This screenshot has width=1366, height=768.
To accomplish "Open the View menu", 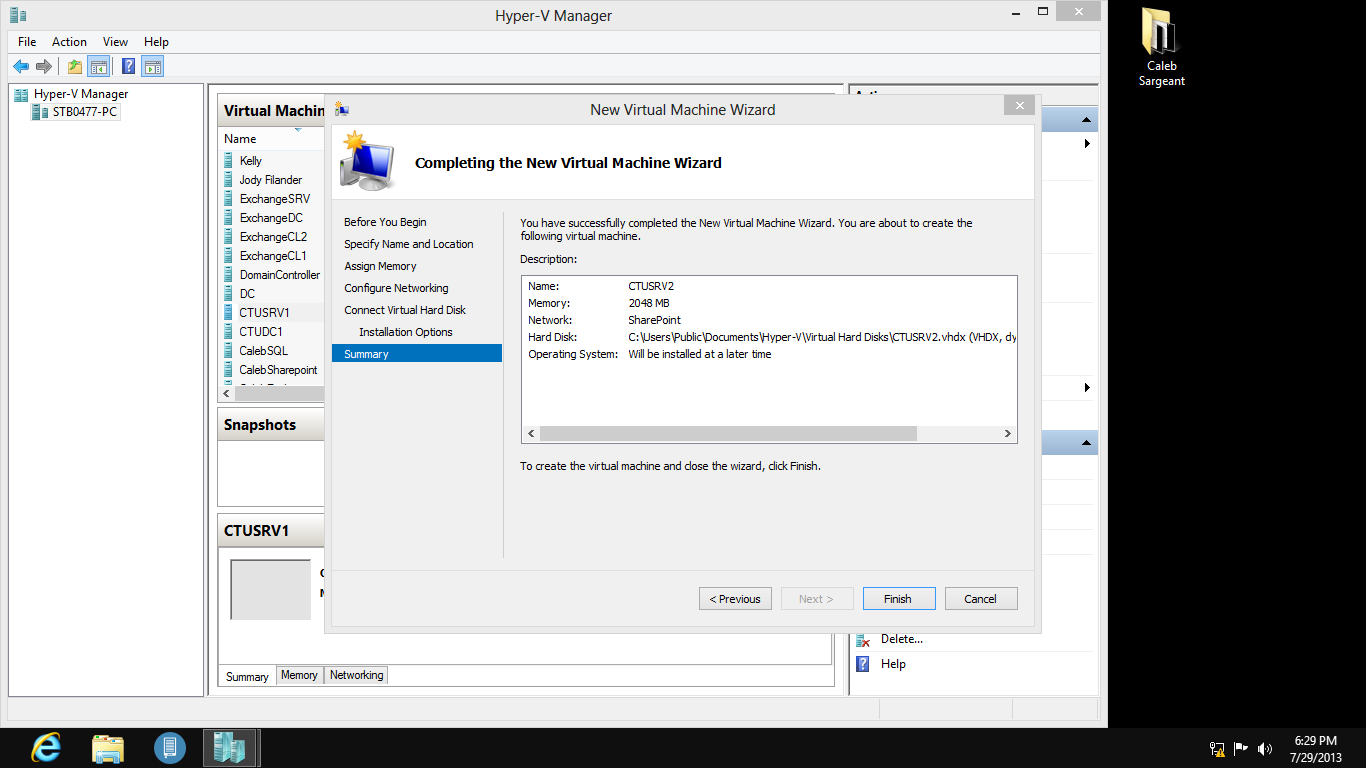I will point(115,42).
